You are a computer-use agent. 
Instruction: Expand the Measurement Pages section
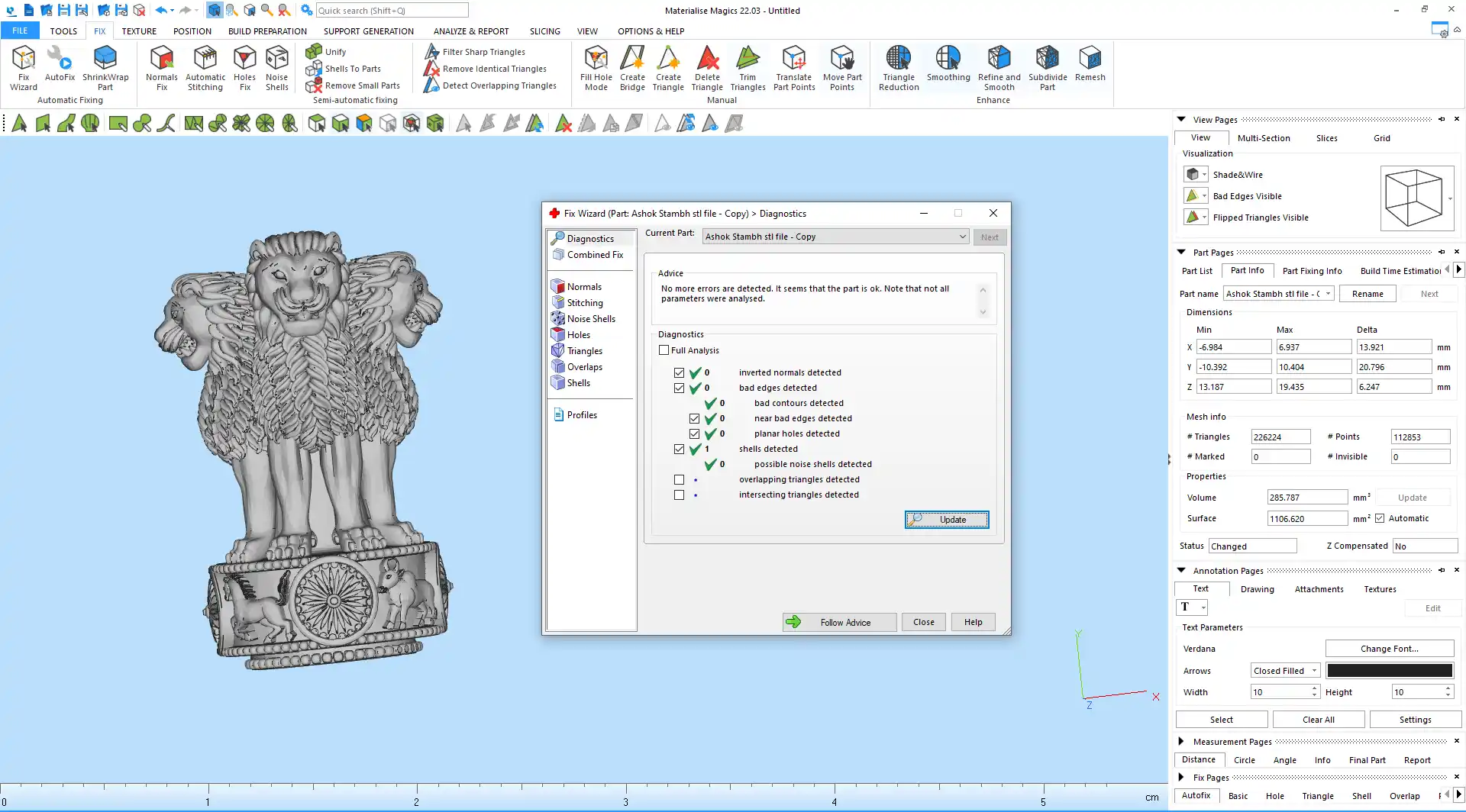tap(1181, 742)
